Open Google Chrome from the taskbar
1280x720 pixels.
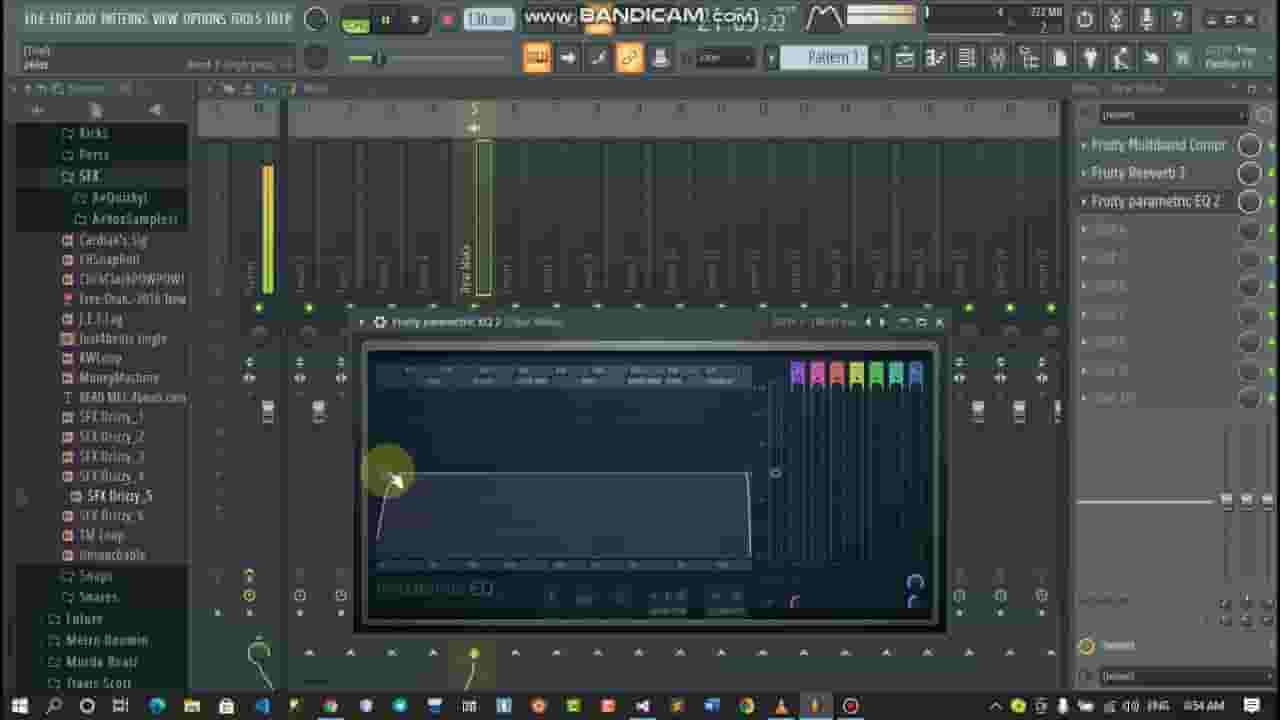pos(329,706)
